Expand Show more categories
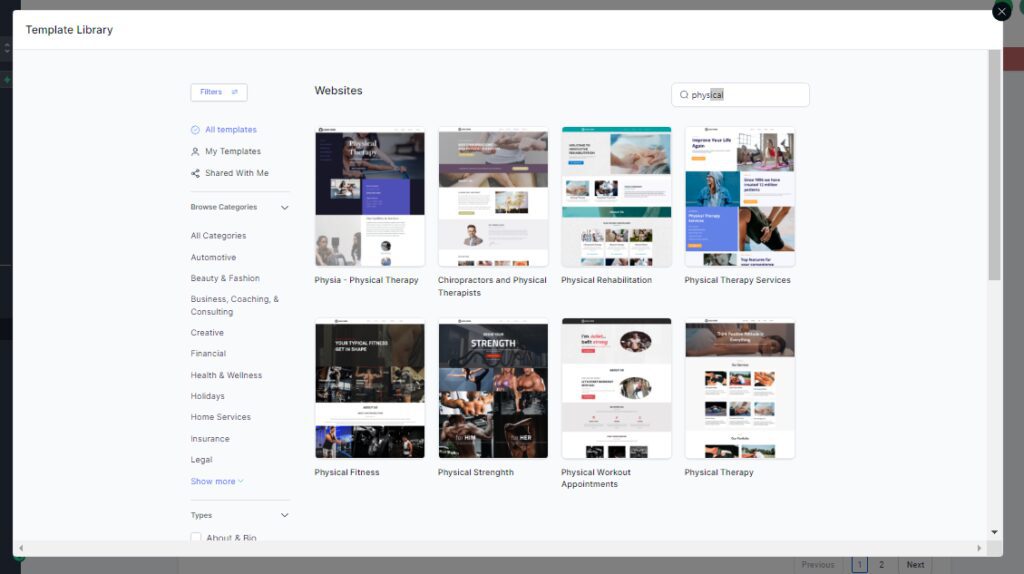This screenshot has width=1024, height=574. tap(217, 482)
